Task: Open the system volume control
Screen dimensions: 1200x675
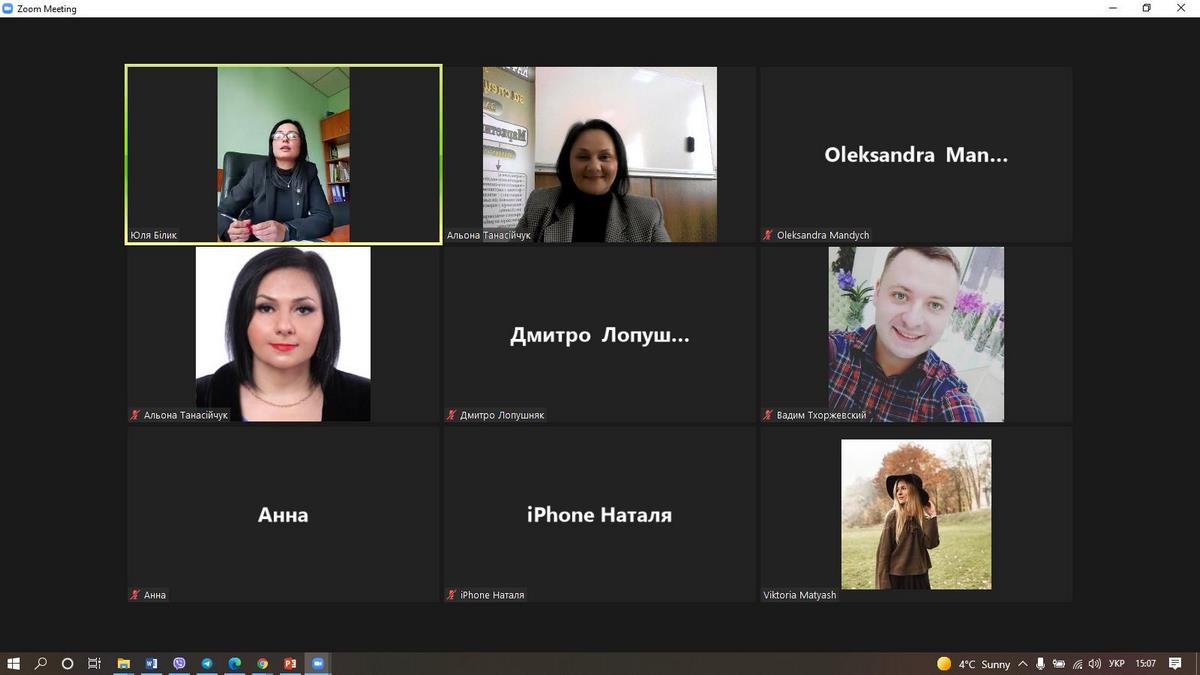Action: click(1095, 664)
